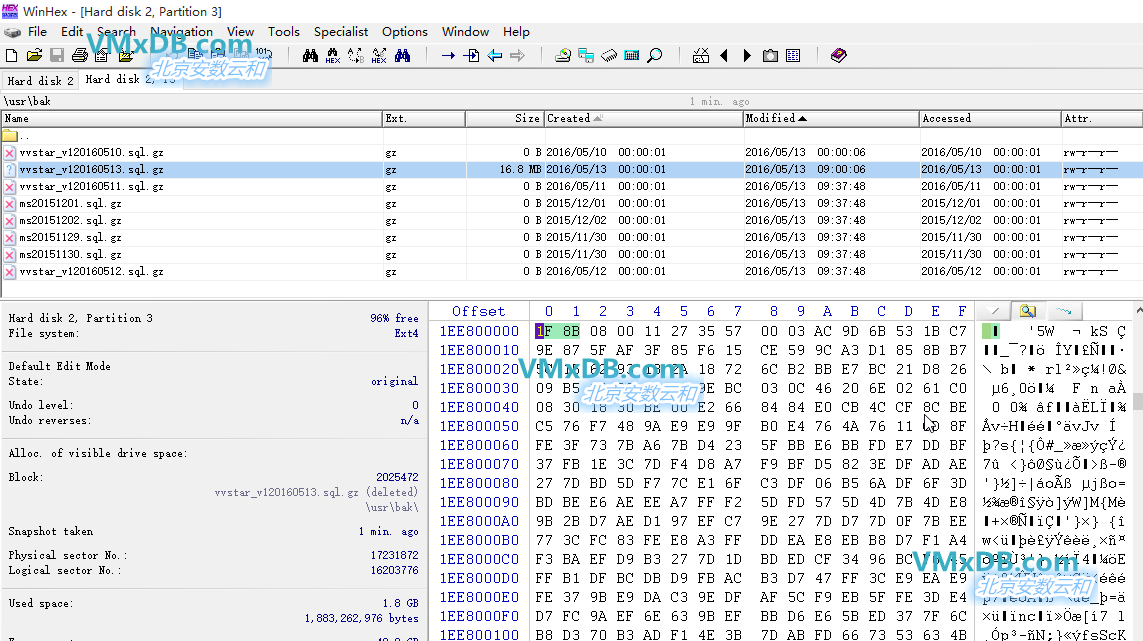Screen dimensions: 1143x641
Task: Click the black left triangle icon
Action: click(724, 55)
